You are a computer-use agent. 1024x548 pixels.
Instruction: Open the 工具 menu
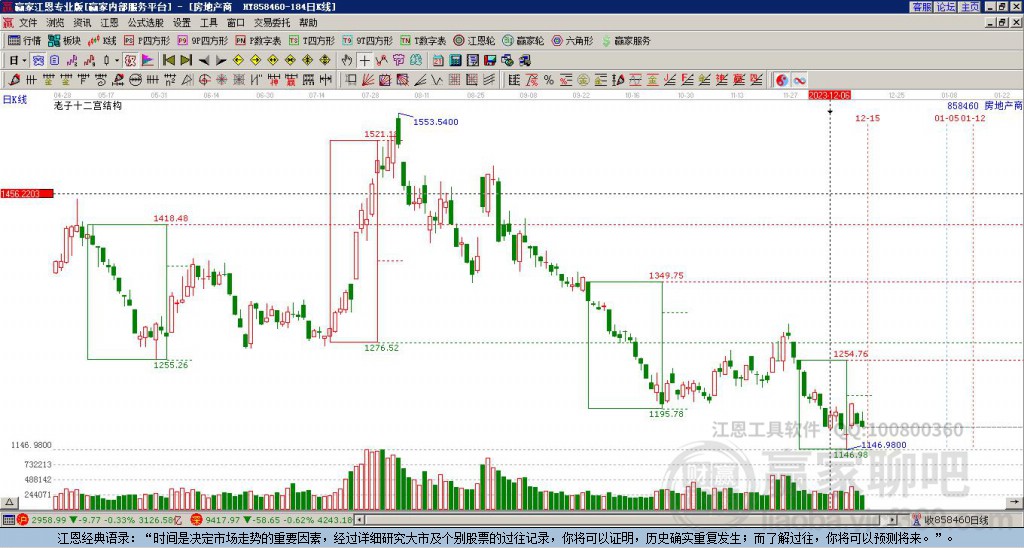tap(208, 23)
